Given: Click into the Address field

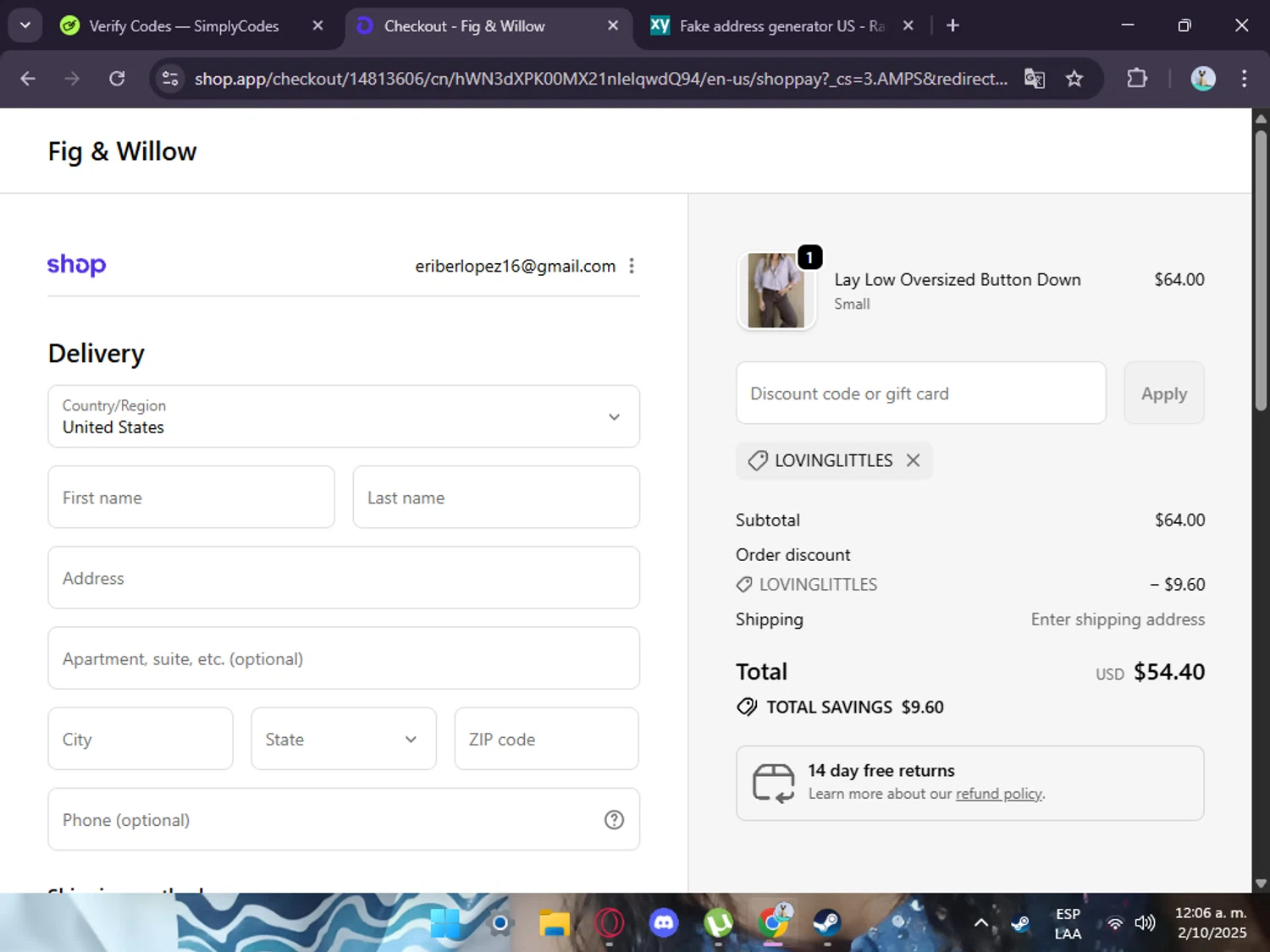Looking at the screenshot, I should click(344, 577).
